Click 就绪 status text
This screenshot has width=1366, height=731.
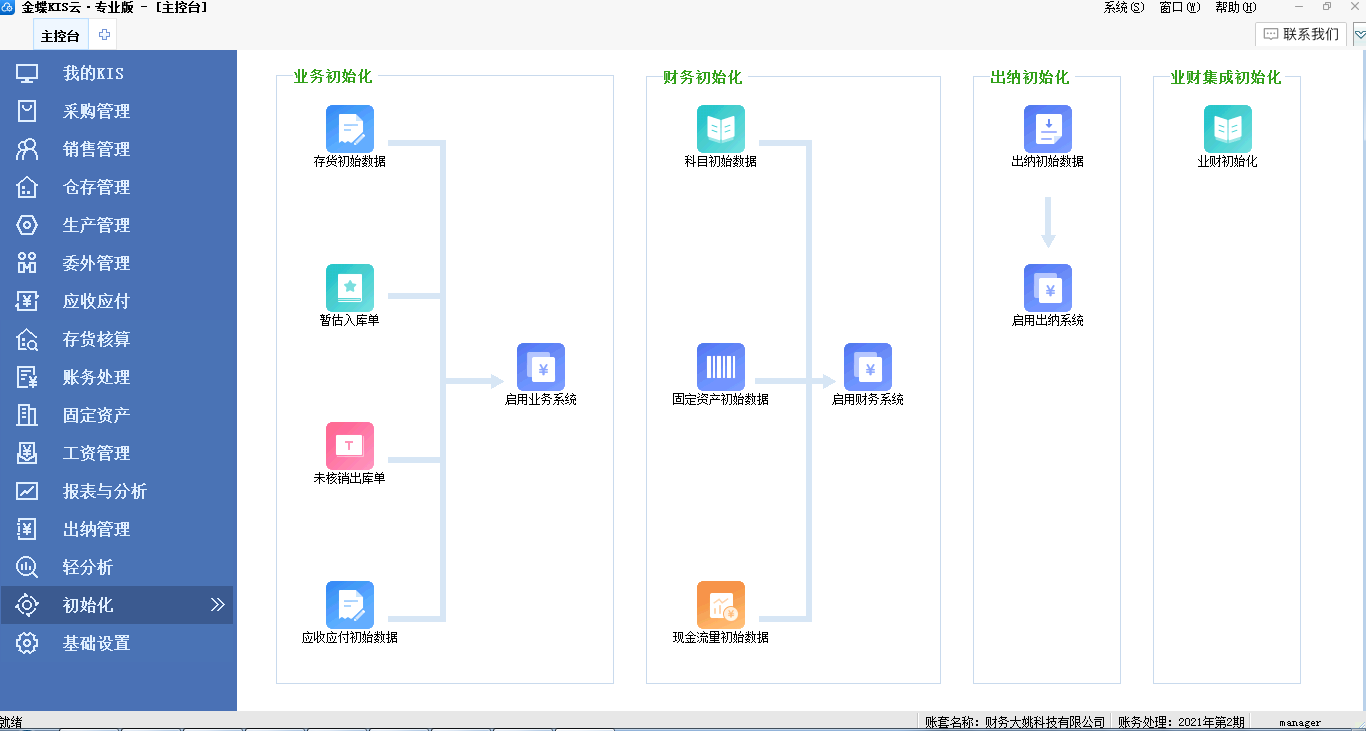tap(11, 722)
